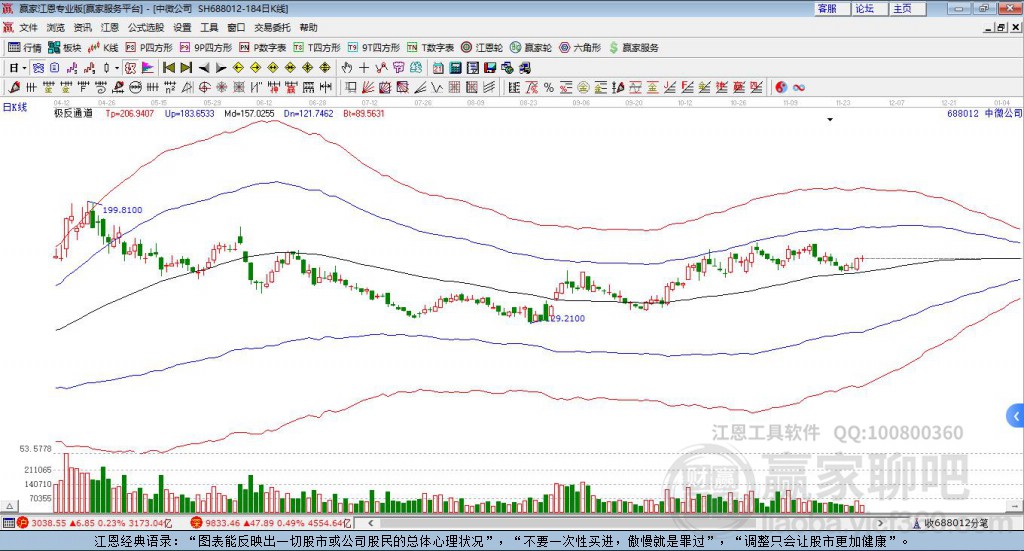Open the P数字表 tool

tap(263, 48)
